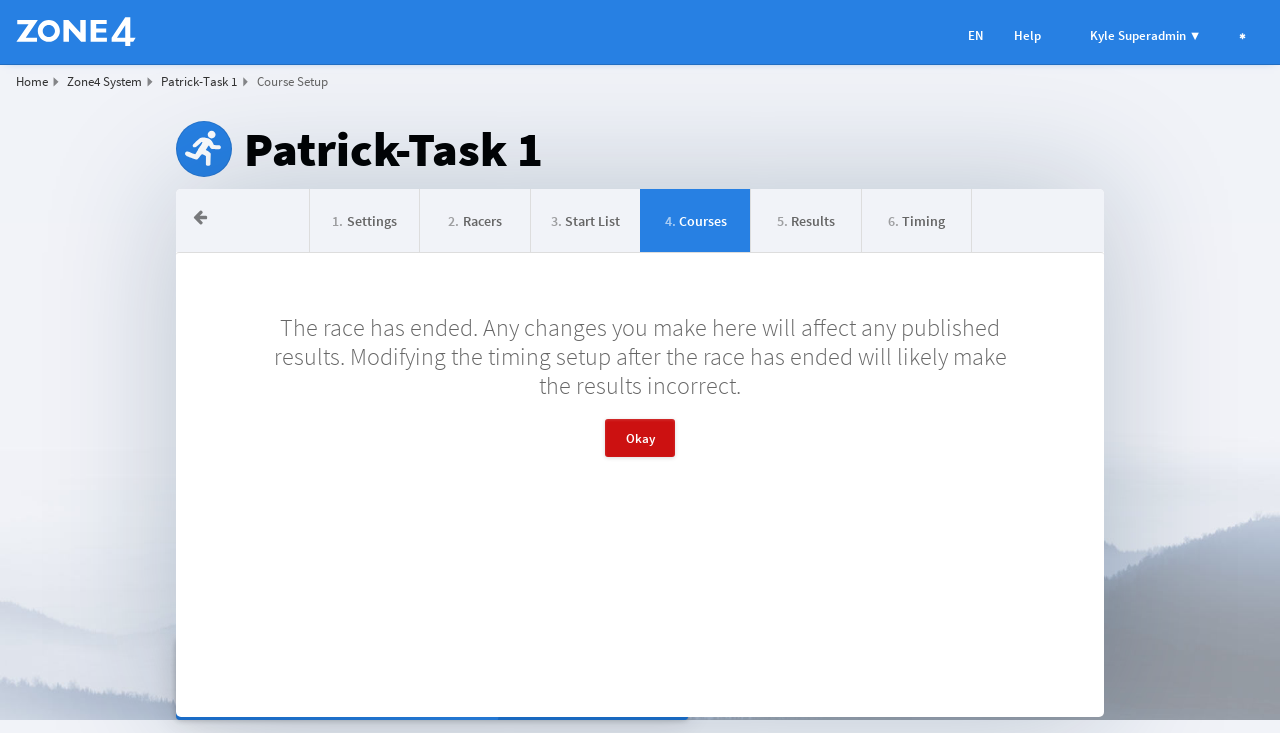Viewport: 1280px width, 733px height.
Task: Open the Help link in header
Action: [x=1027, y=36]
